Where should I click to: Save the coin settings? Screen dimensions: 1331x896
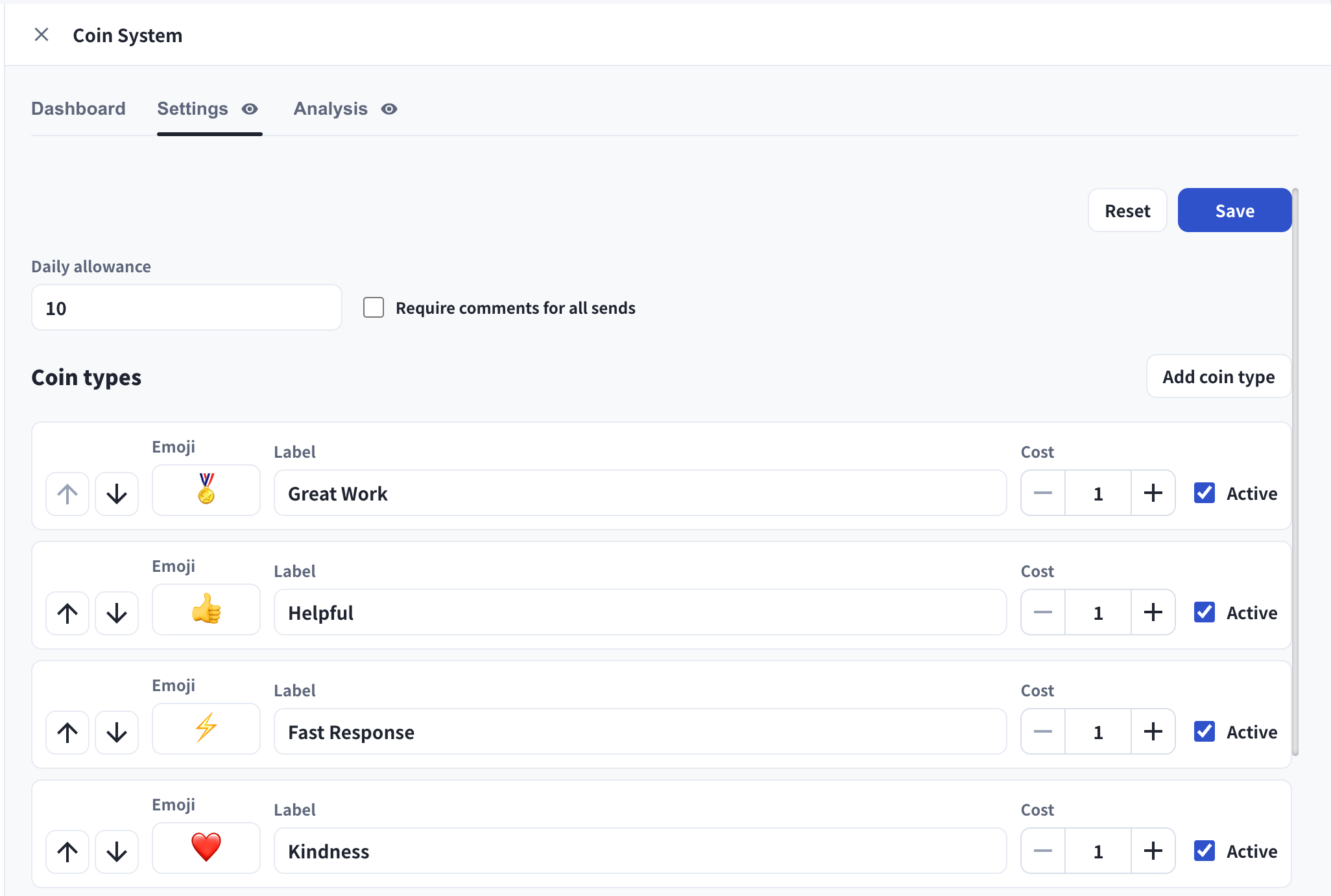click(1234, 210)
